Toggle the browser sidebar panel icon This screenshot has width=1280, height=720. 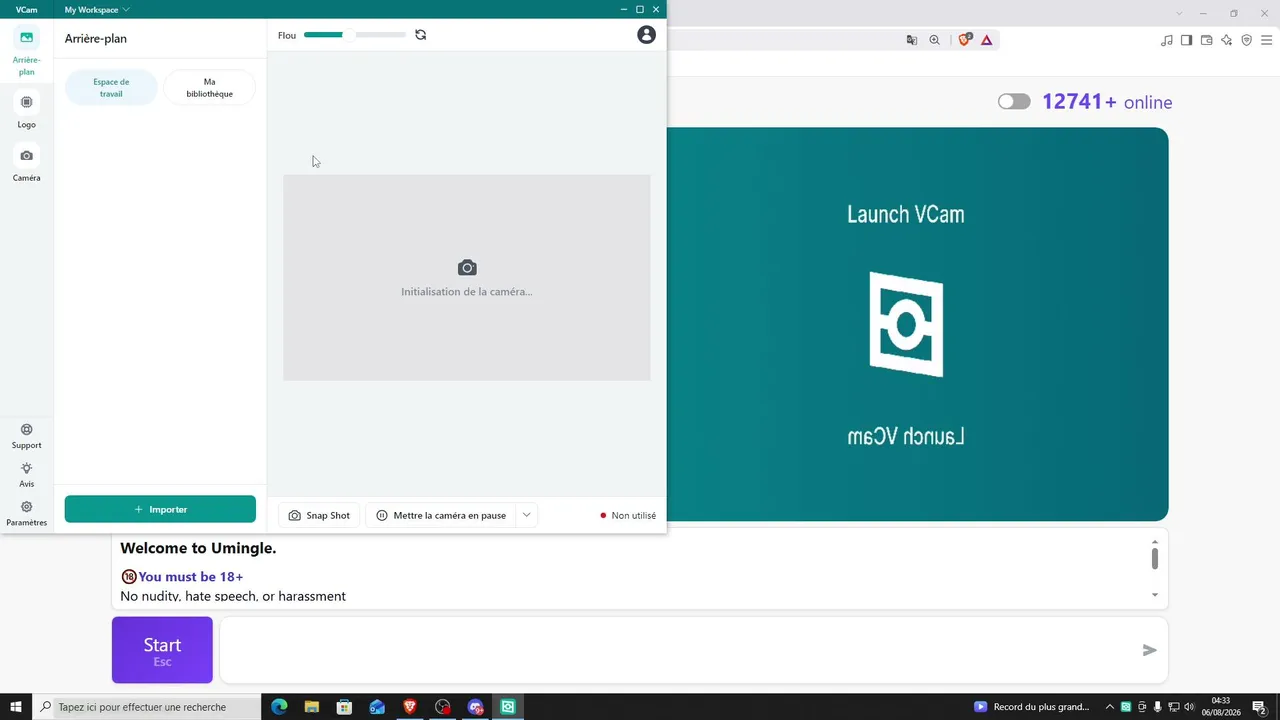pos(1186,40)
